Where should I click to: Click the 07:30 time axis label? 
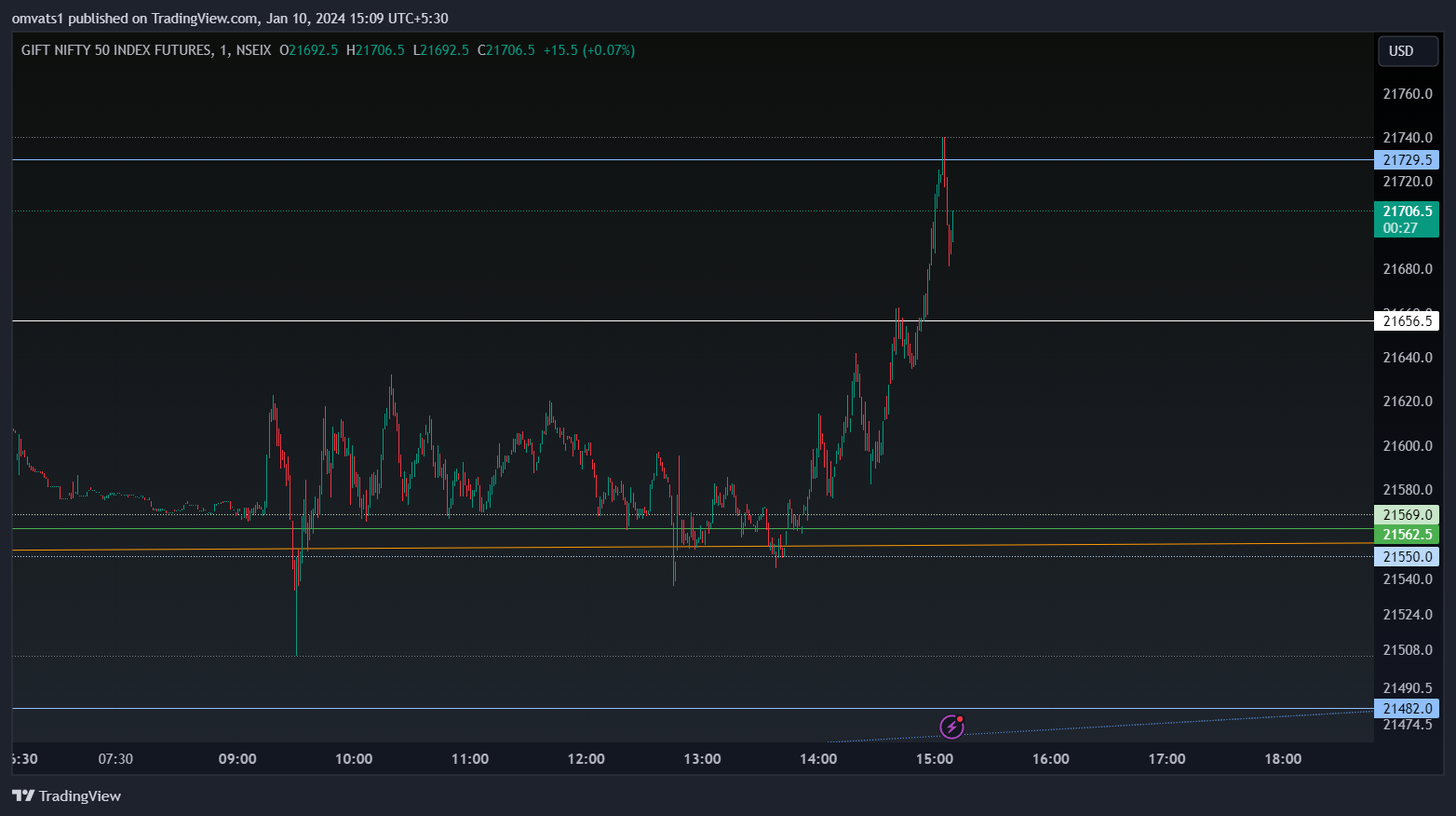click(x=115, y=759)
